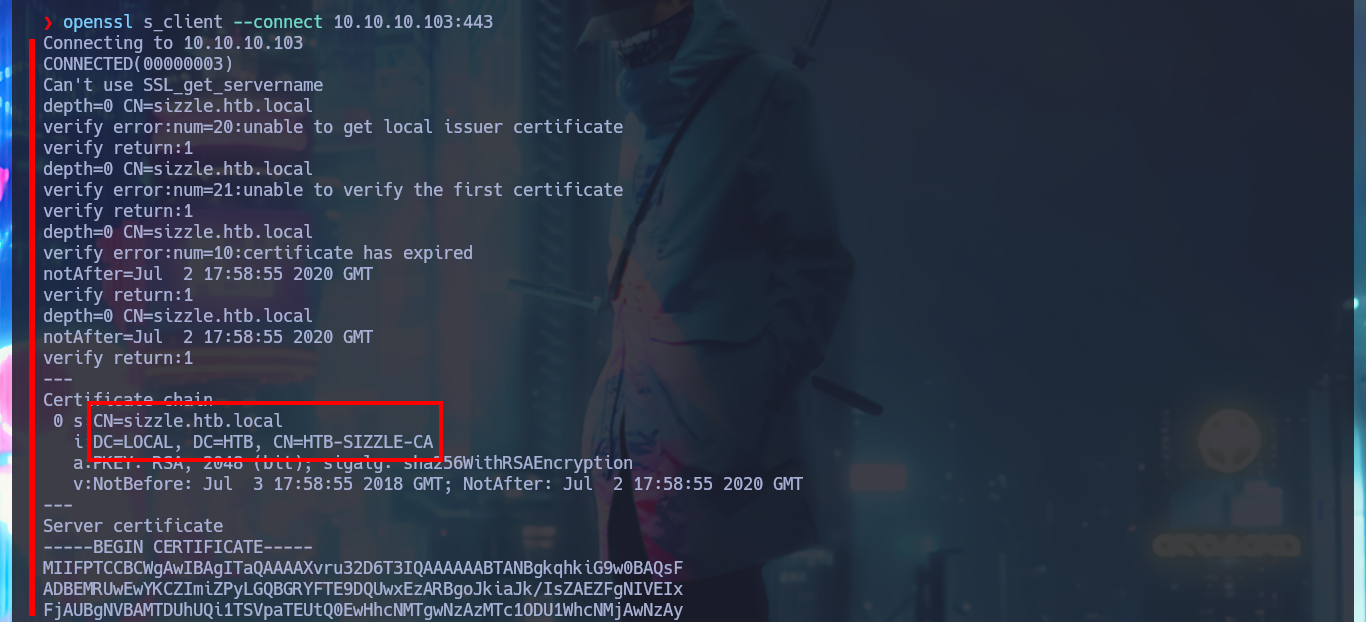Click highlighted CN=sizzle.htb.local subject line
The image size is (1366, 622).
188,421
